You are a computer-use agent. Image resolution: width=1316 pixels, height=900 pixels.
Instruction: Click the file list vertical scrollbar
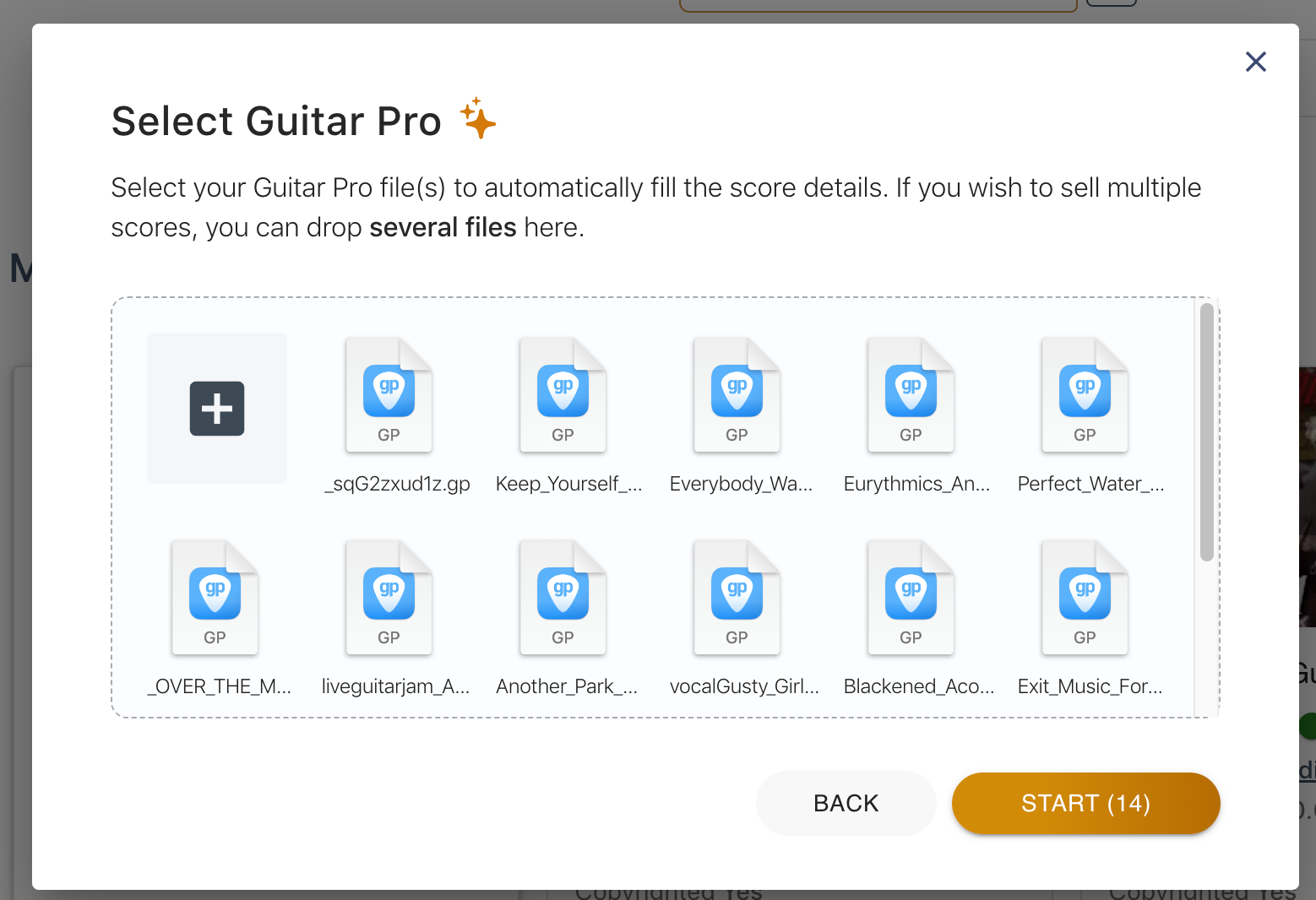pyautogui.click(x=1207, y=432)
